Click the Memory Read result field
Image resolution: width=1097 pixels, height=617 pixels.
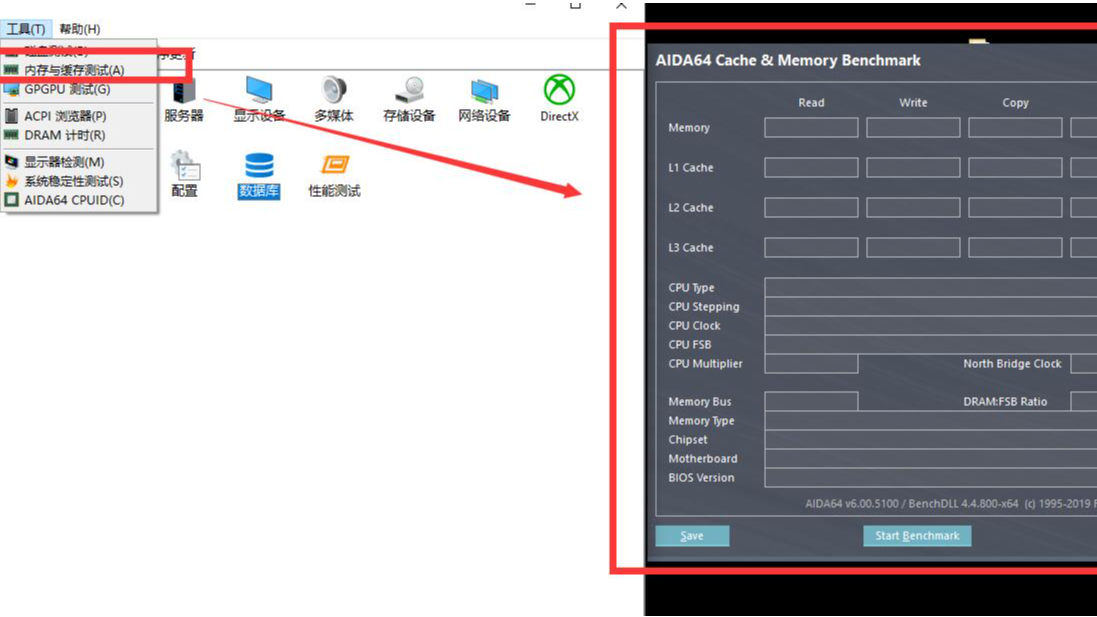(x=811, y=127)
